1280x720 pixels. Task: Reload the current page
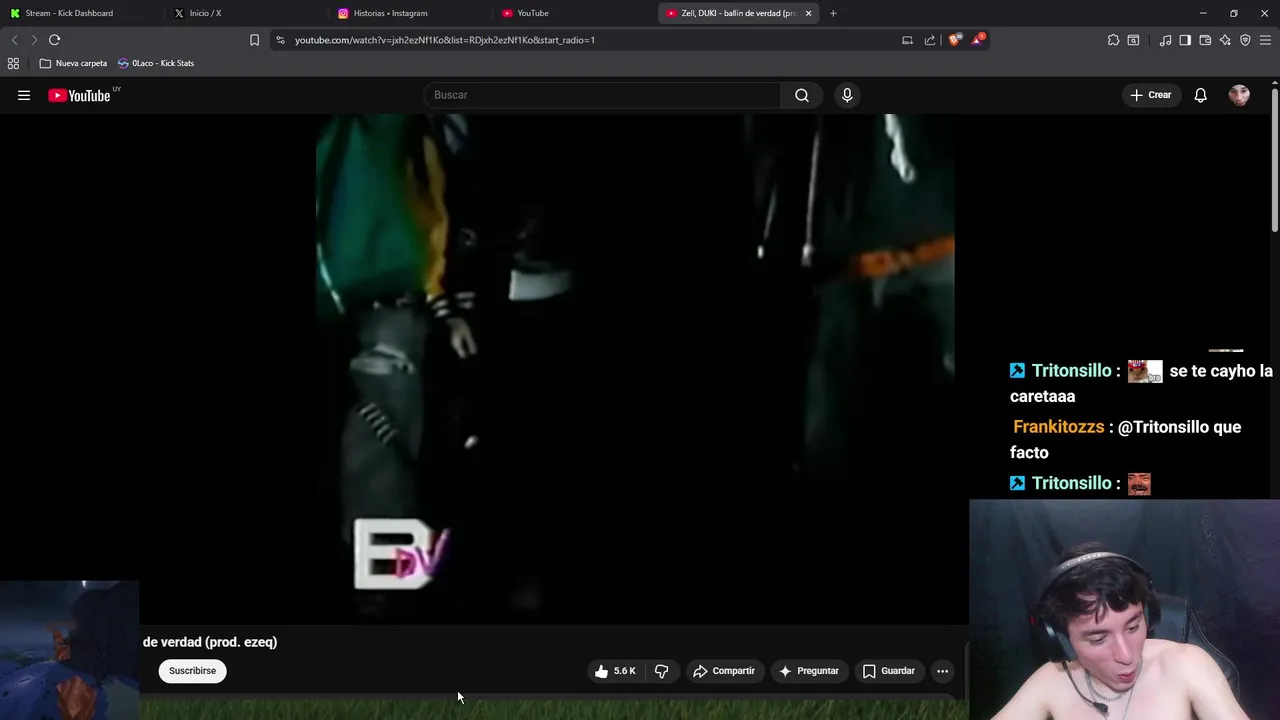pos(55,40)
